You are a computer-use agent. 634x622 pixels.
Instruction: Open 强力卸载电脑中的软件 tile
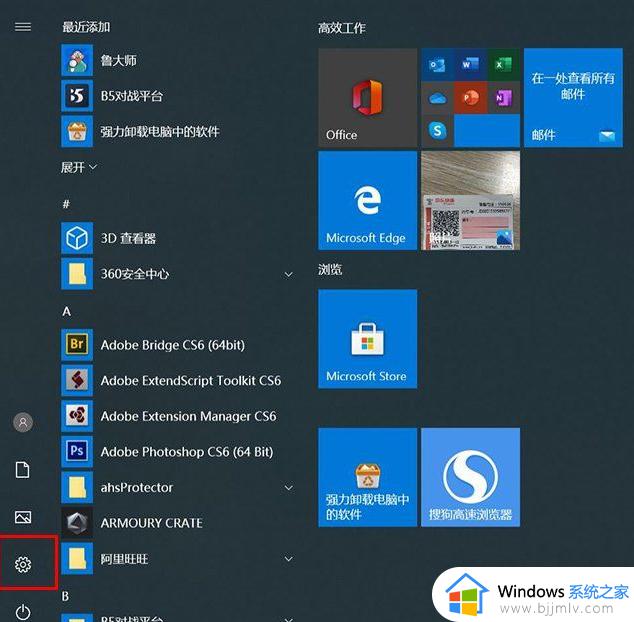368,477
